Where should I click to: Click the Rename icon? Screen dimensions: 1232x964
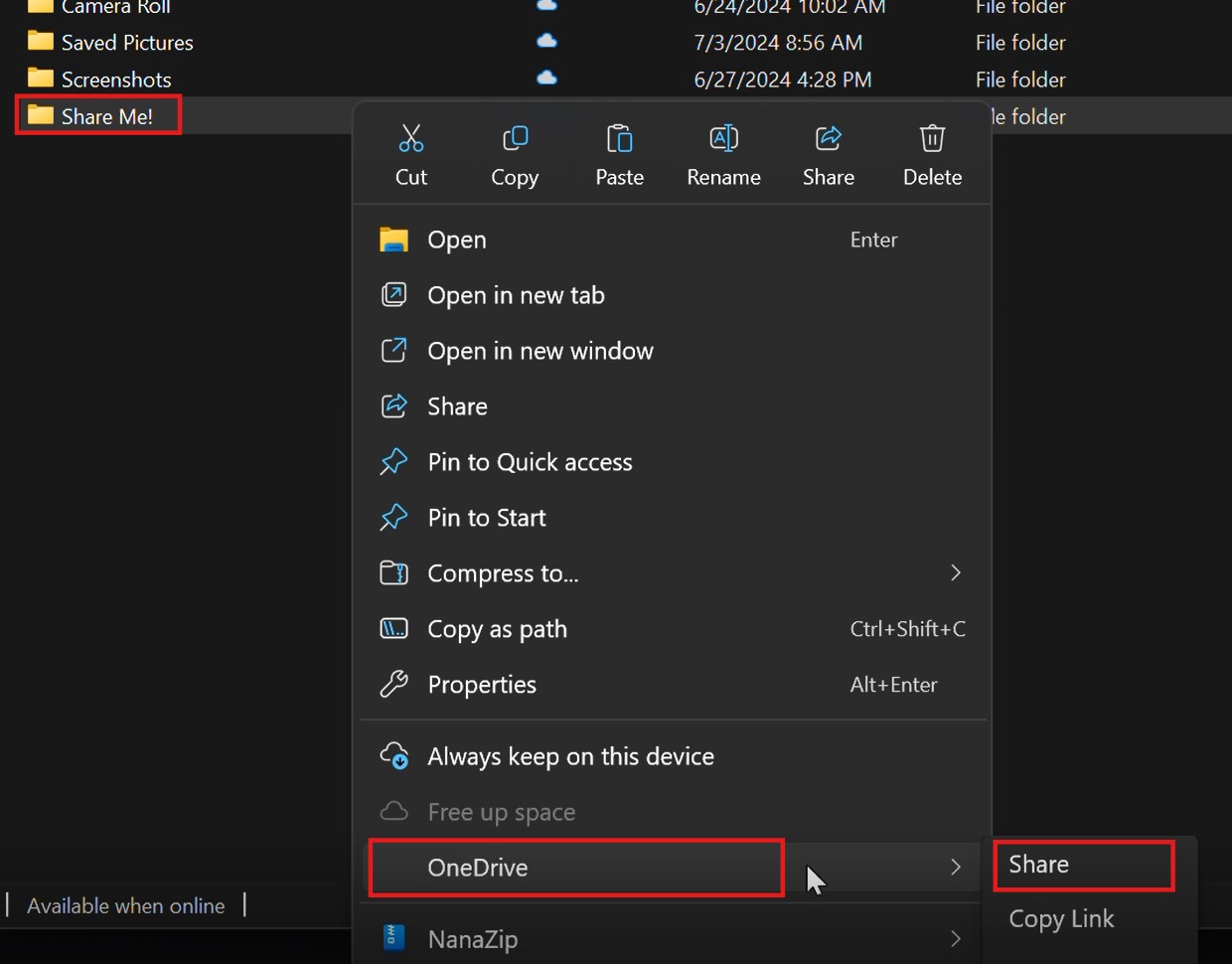(x=723, y=139)
